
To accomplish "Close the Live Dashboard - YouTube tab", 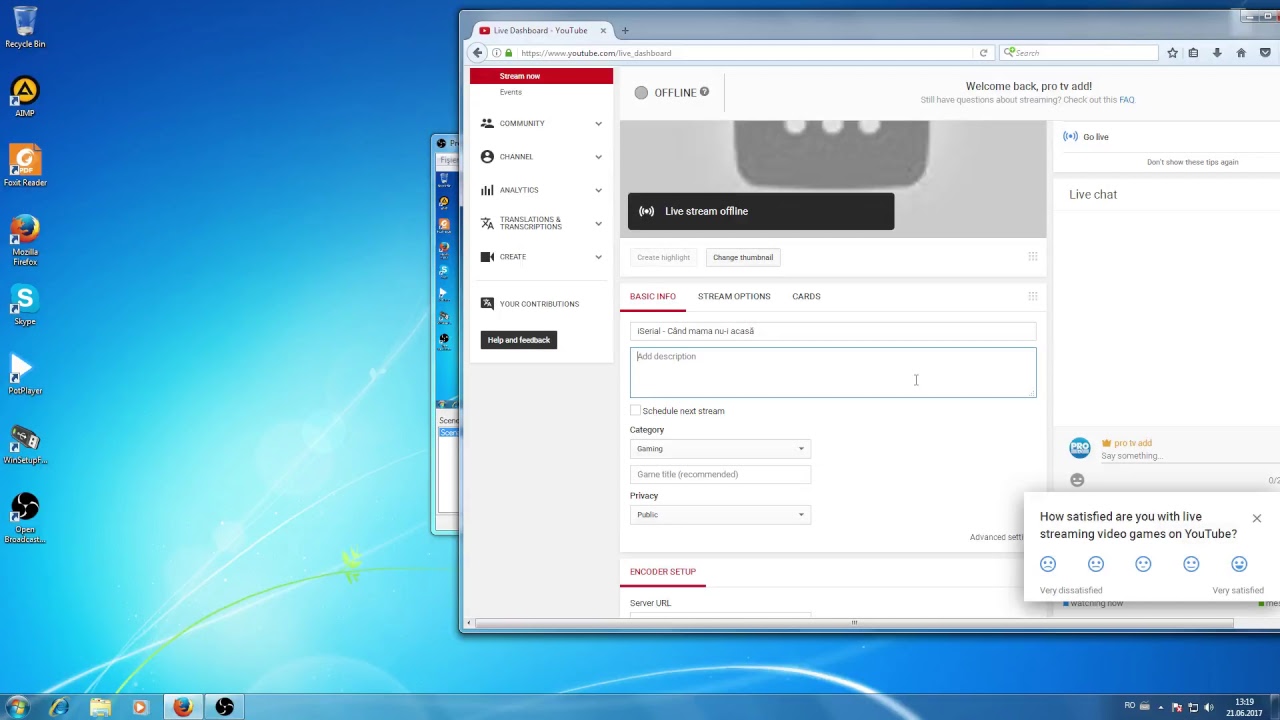I will [x=603, y=31].
